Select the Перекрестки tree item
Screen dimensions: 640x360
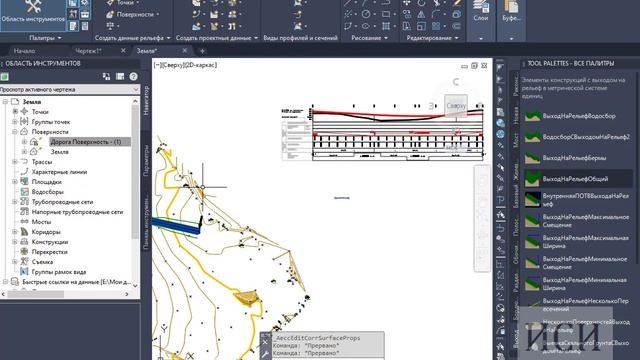(x=49, y=252)
